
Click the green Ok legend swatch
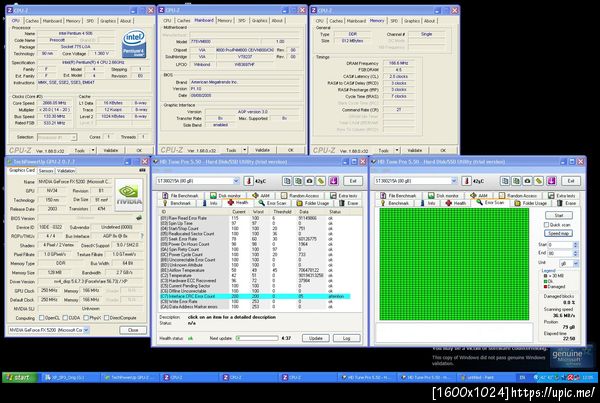point(546,281)
